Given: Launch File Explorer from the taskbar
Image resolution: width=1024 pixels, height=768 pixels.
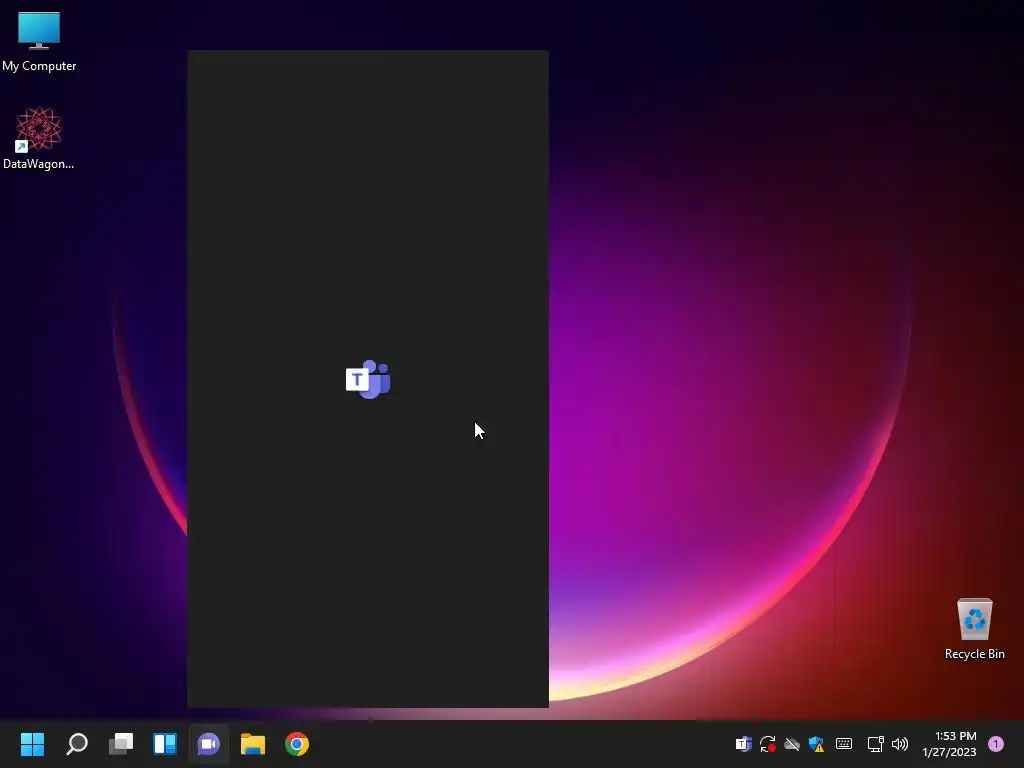Looking at the screenshot, I should click(x=253, y=744).
